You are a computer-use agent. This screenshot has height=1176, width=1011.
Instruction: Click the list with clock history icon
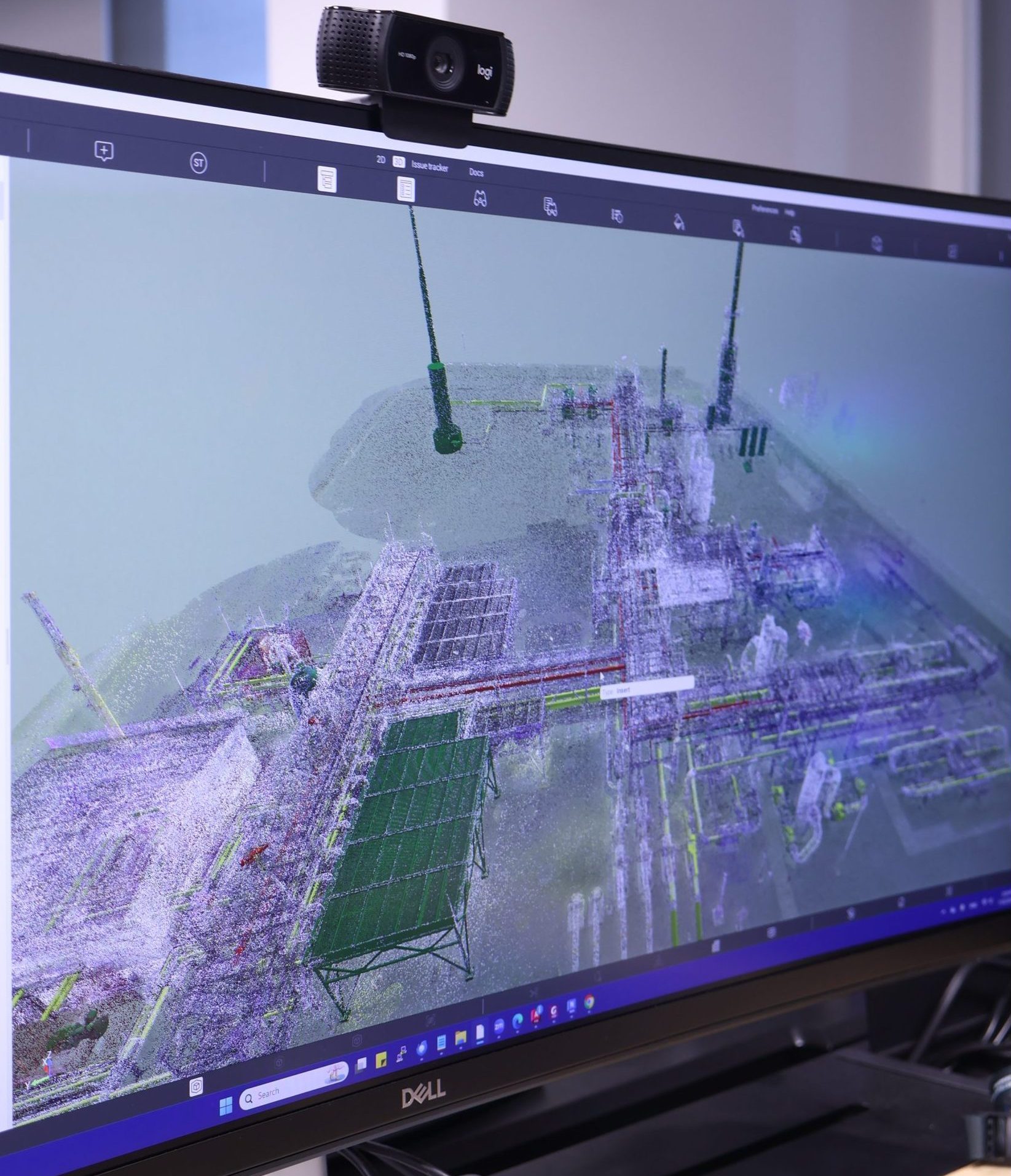point(617,215)
